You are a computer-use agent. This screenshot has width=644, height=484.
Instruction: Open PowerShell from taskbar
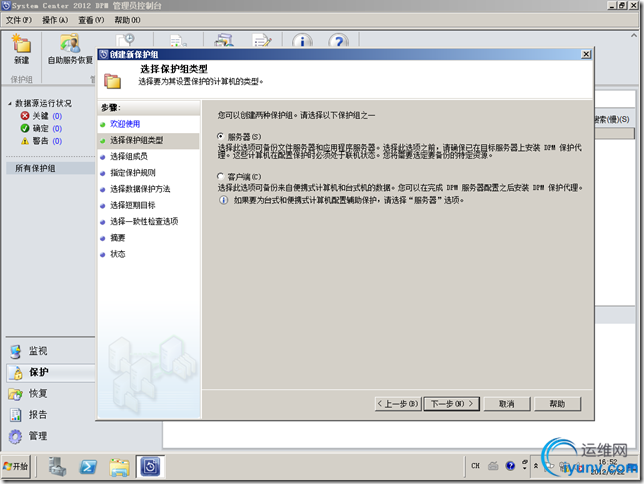(88, 467)
